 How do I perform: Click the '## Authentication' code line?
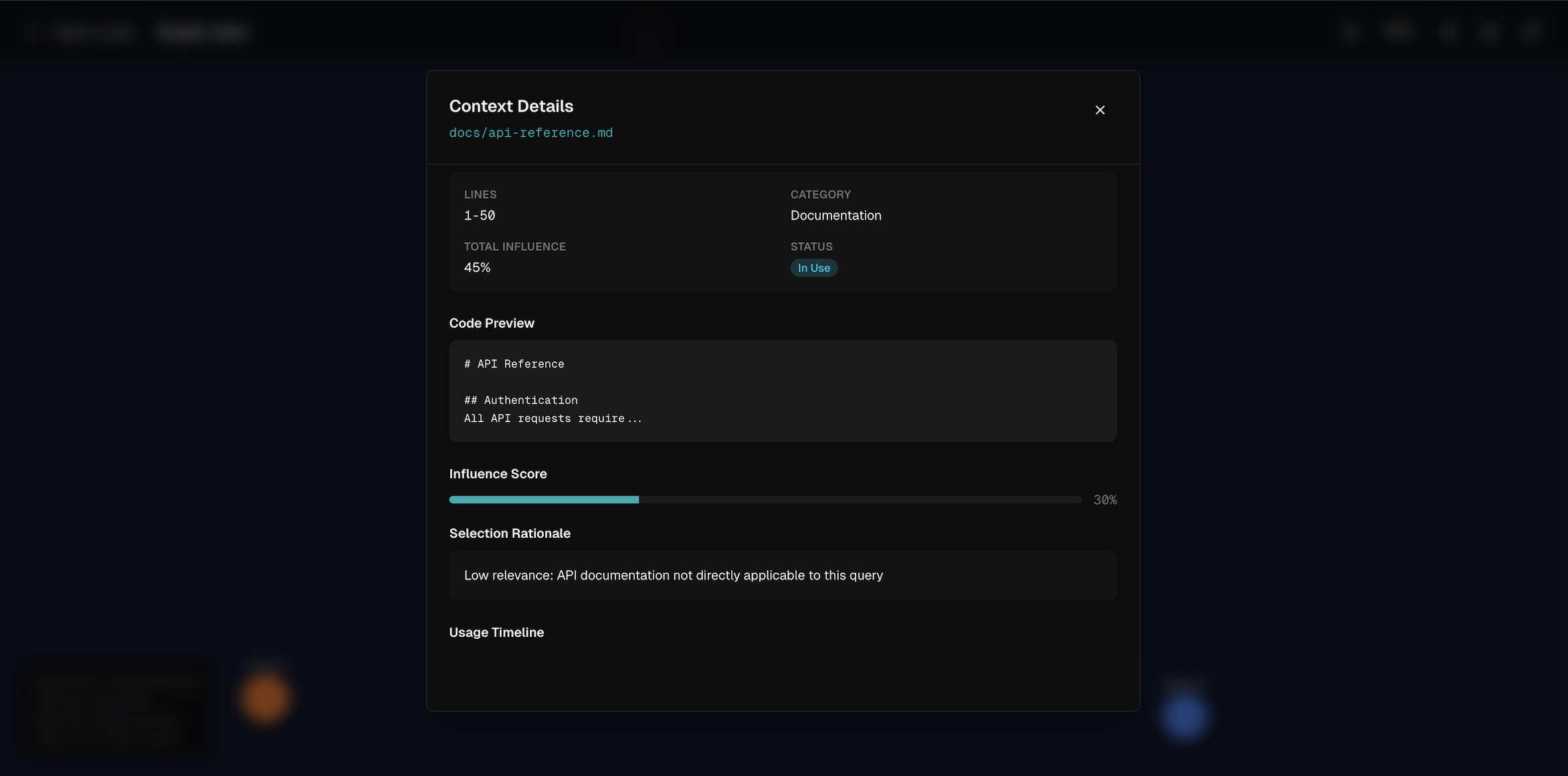pos(520,400)
